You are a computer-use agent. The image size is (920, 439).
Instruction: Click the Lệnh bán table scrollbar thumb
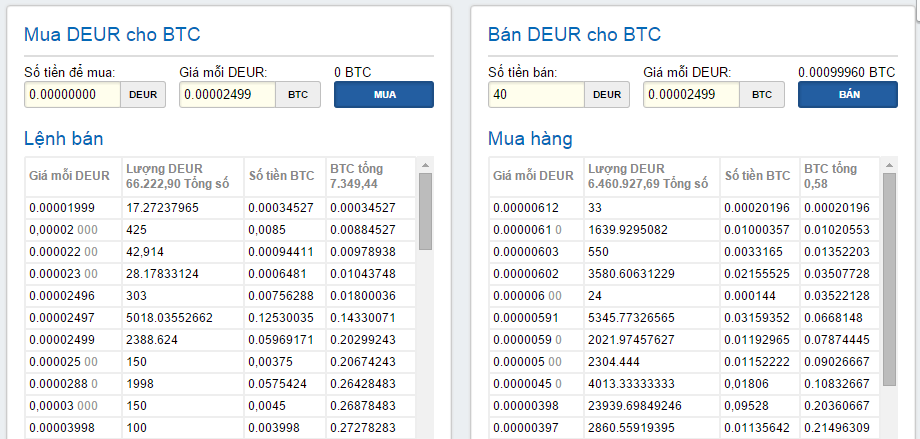pyautogui.click(x=426, y=211)
